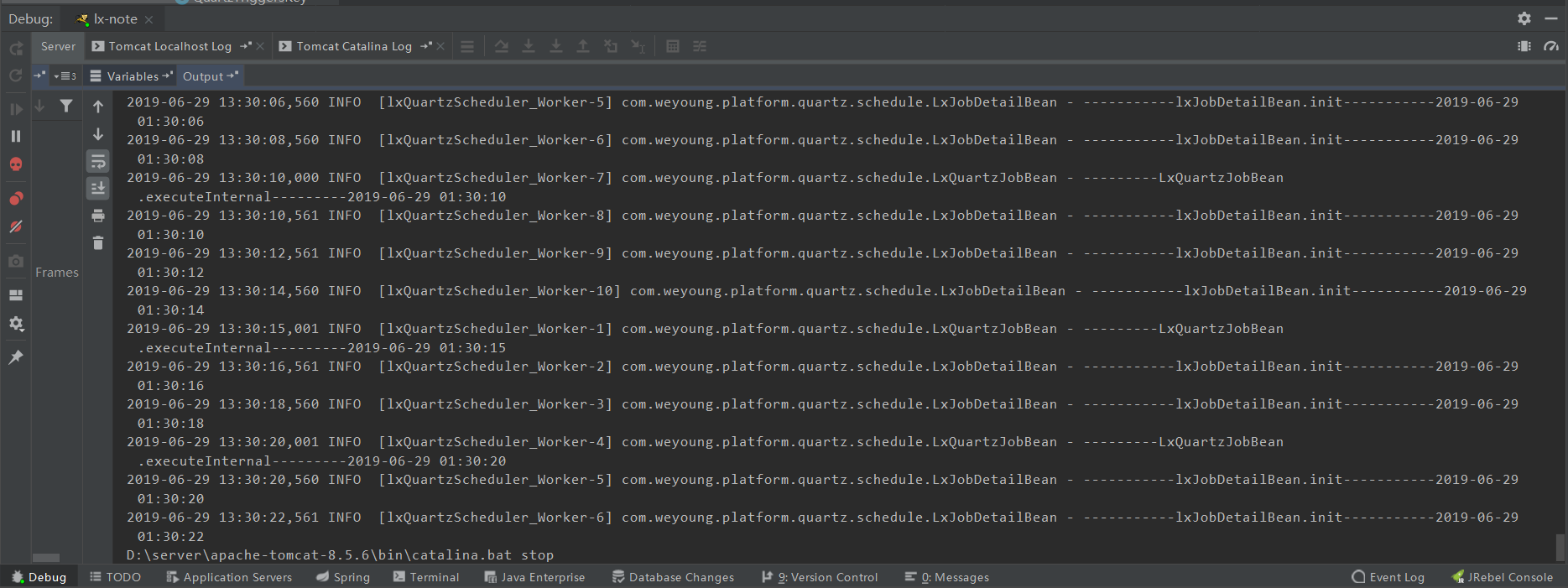Open the Terminal tool window

click(426, 577)
